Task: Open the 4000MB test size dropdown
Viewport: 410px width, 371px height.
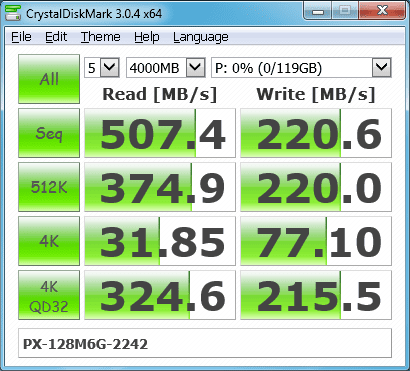Action: click(x=165, y=68)
